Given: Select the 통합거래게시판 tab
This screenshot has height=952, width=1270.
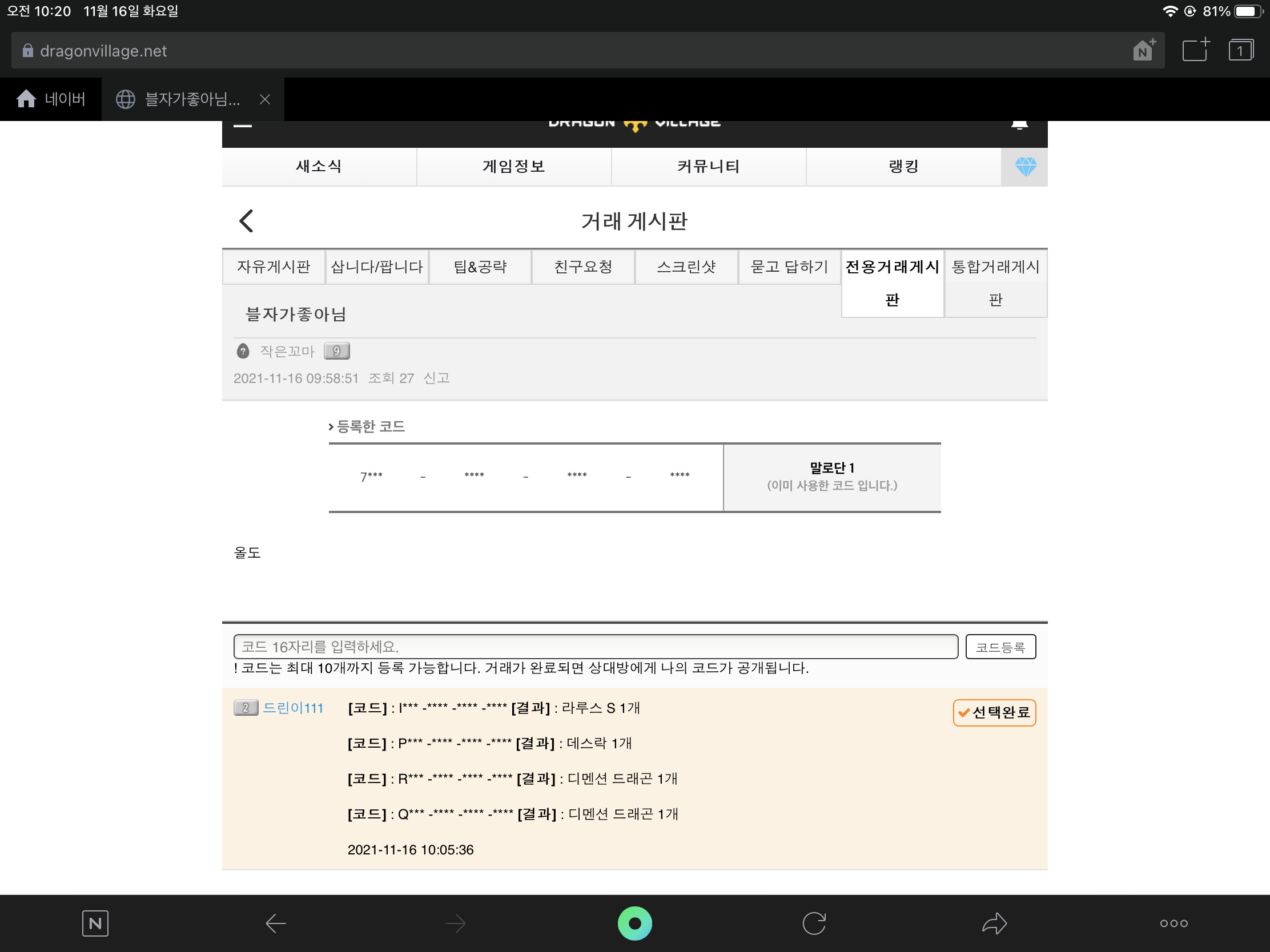Looking at the screenshot, I should (995, 283).
